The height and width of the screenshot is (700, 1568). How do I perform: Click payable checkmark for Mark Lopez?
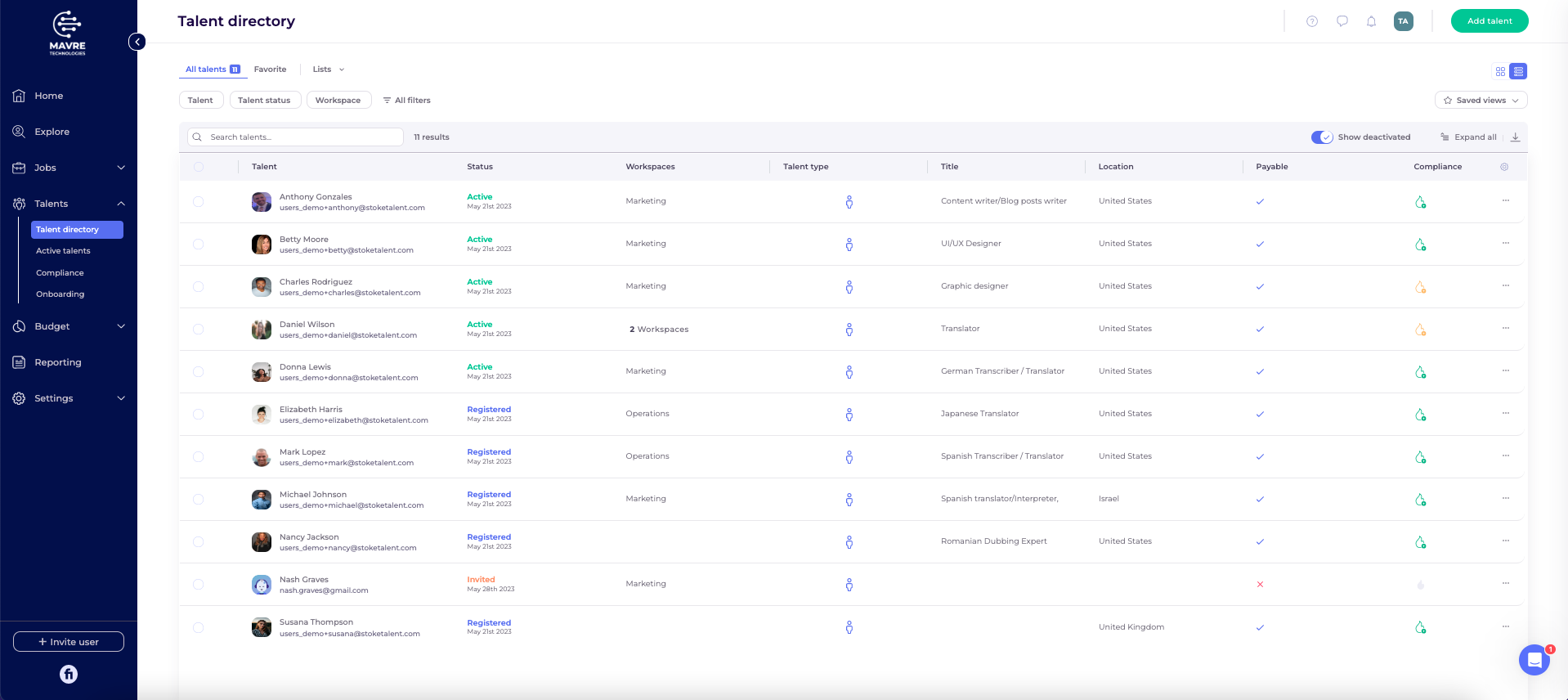tap(1260, 457)
